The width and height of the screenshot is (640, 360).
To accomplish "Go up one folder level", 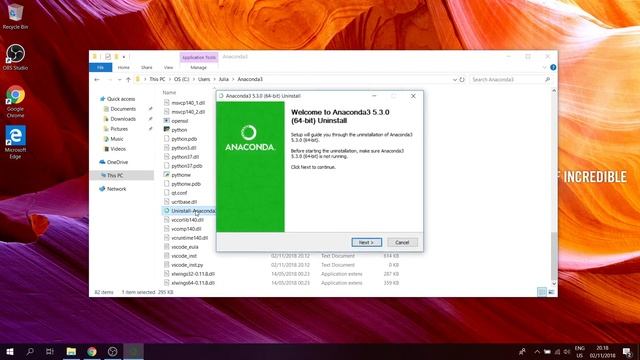I will click(x=128, y=80).
